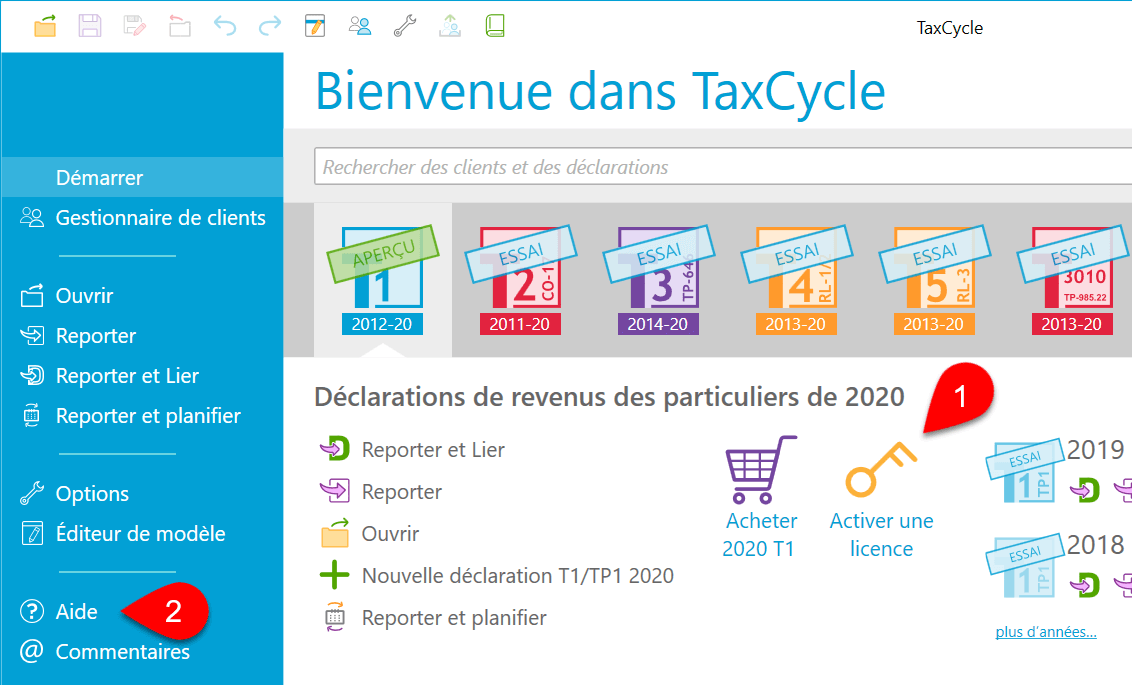Image resolution: width=1132 pixels, height=685 pixels.
Task: Click Ouvrir link in main panel
Action: pos(370,533)
